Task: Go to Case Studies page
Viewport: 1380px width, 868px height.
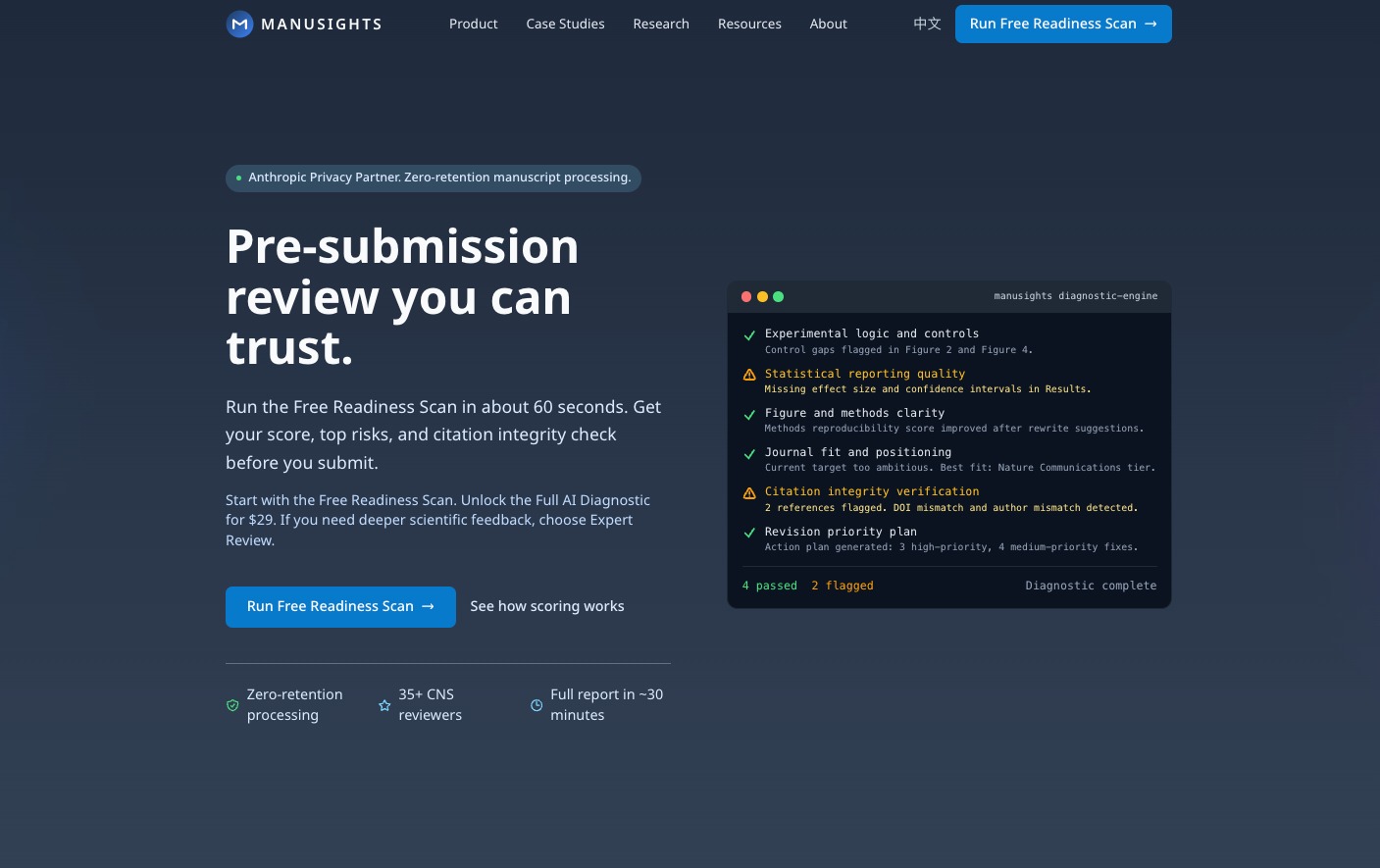Action: point(565,24)
